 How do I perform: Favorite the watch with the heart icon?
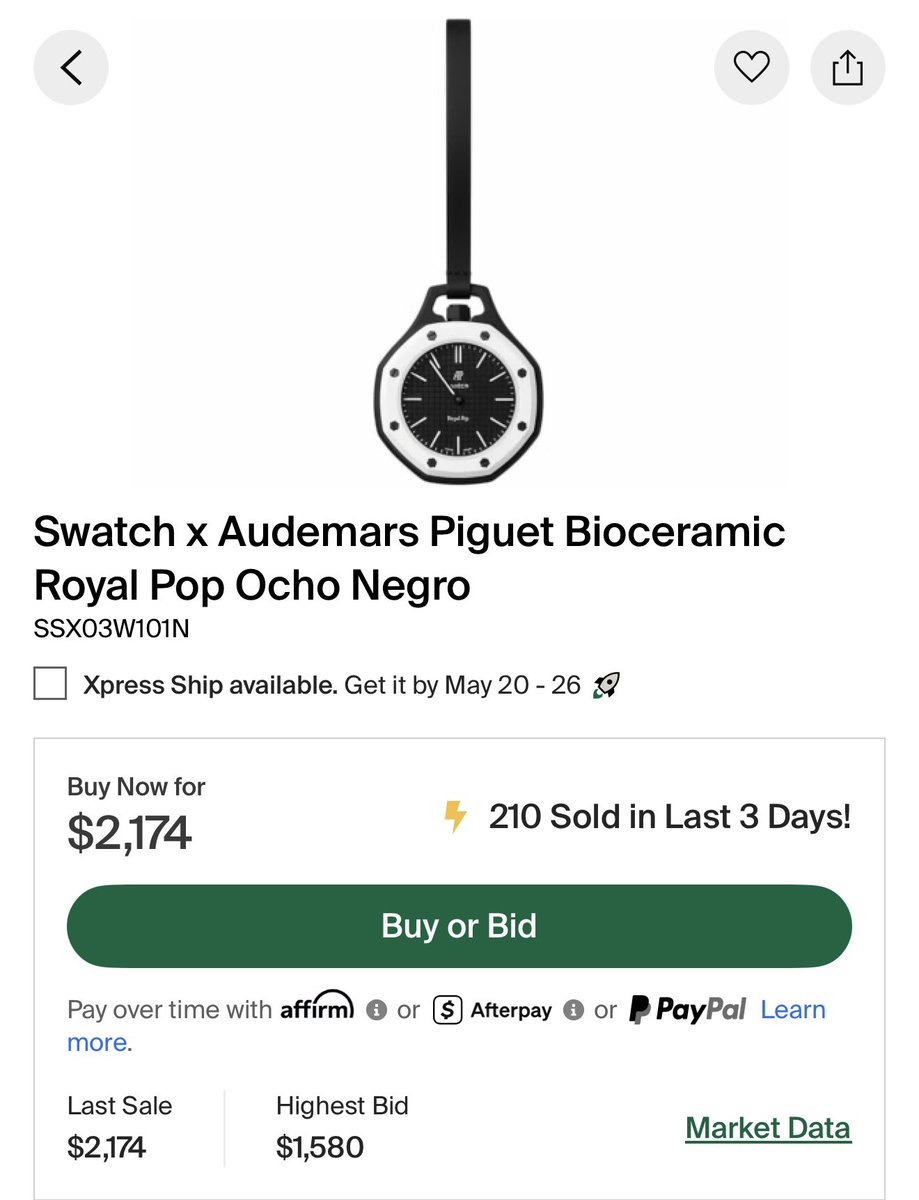tap(751, 68)
